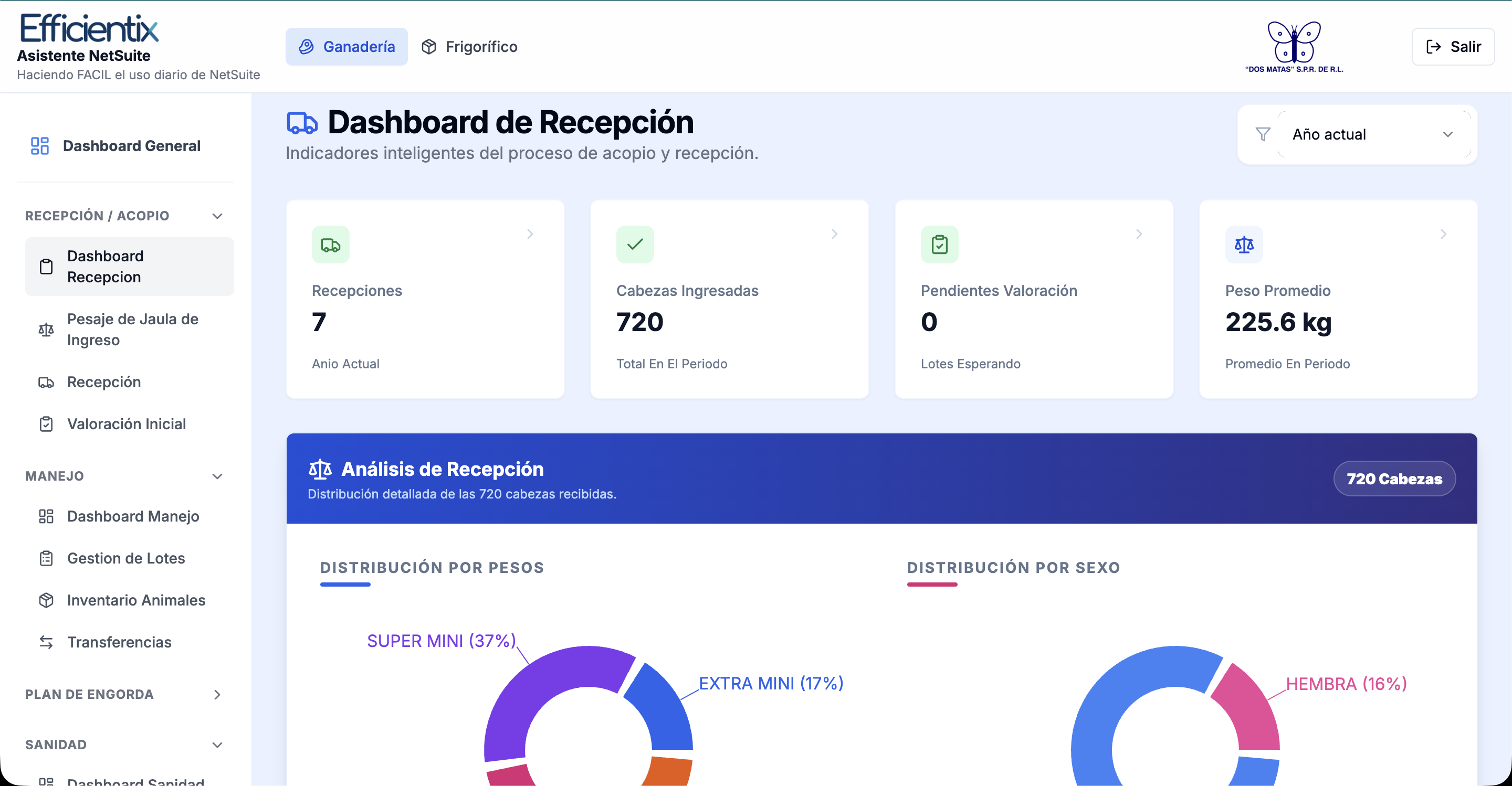Open Transferencias link in sidebar
Viewport: 1512px width, 786px height.
point(129,642)
